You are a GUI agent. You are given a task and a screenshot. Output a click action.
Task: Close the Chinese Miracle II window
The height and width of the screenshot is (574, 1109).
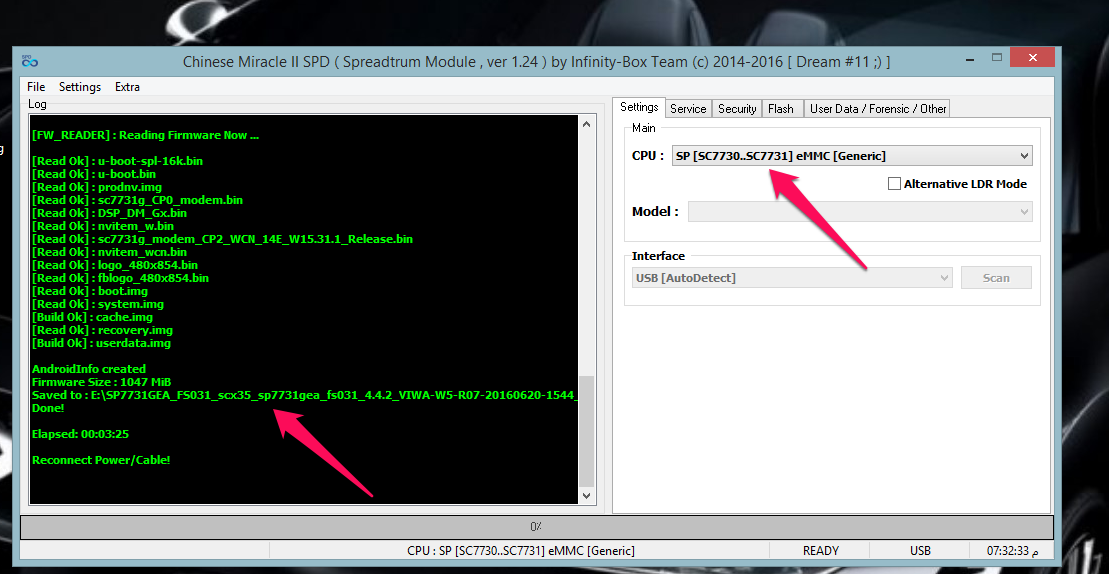[x=1033, y=57]
